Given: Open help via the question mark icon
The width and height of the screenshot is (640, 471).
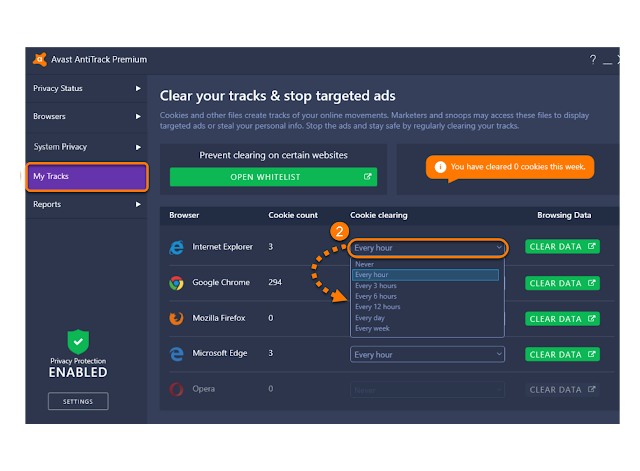Looking at the screenshot, I should 593,60.
